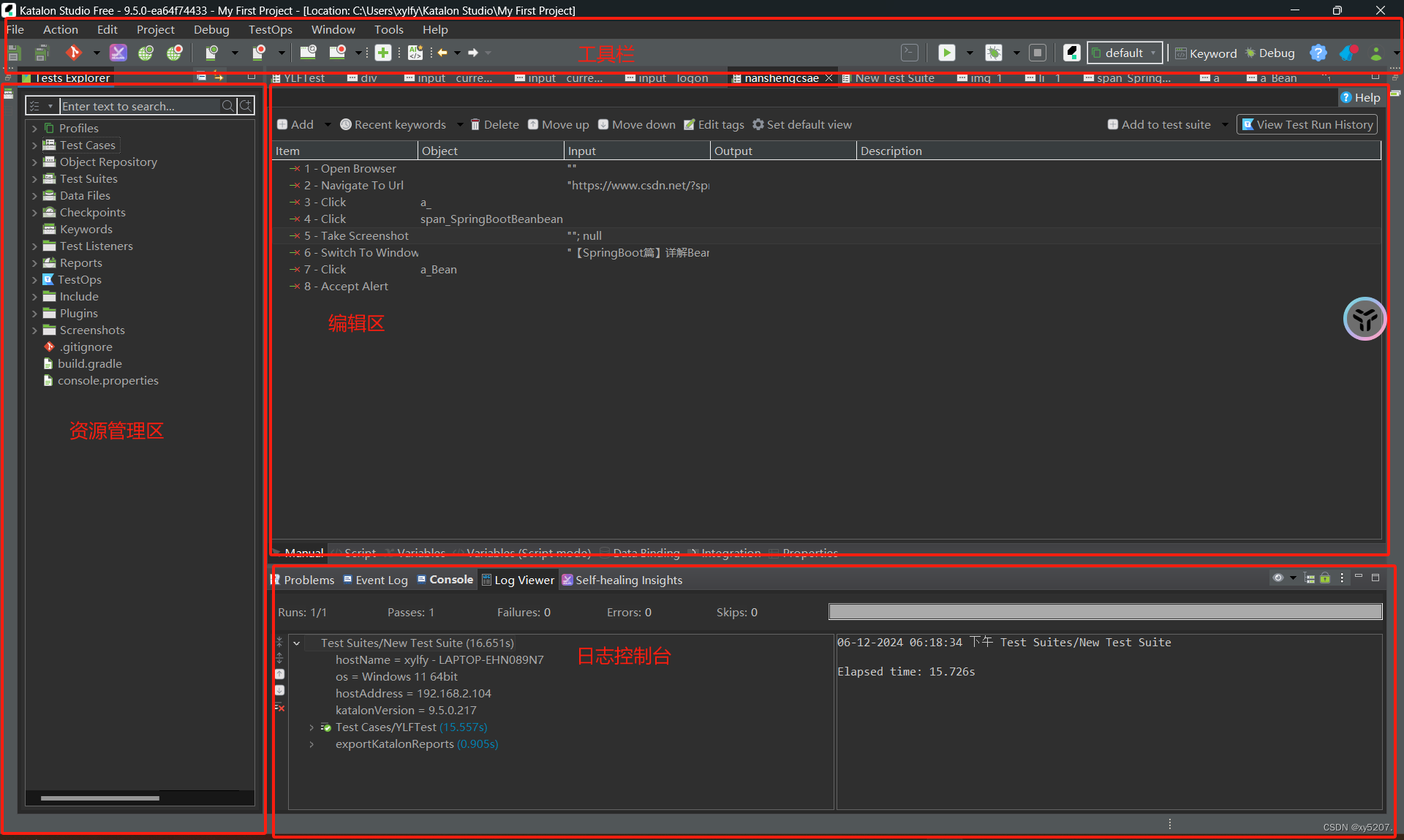Image resolution: width=1404 pixels, height=840 pixels.
Task: Open the default execution profile dropdown
Action: coord(1125,53)
